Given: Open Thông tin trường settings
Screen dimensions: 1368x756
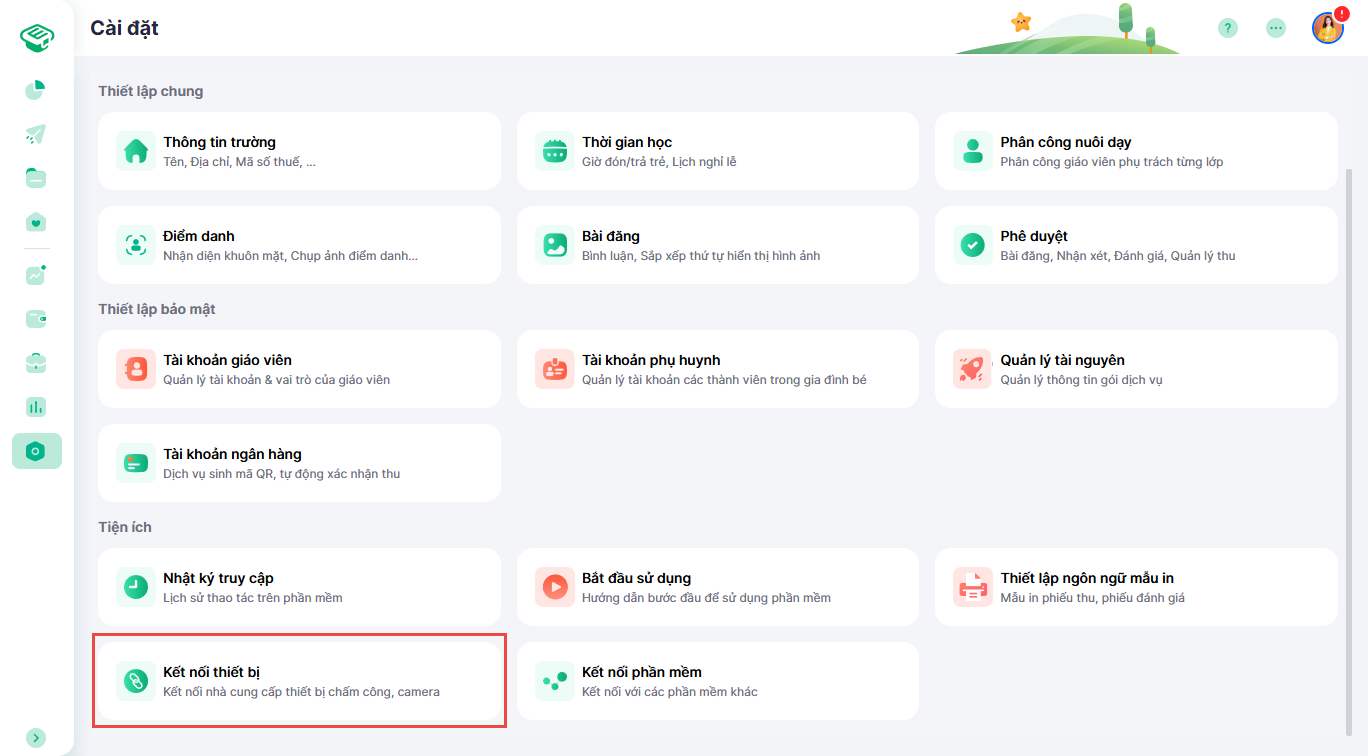Looking at the screenshot, I should click(299, 151).
